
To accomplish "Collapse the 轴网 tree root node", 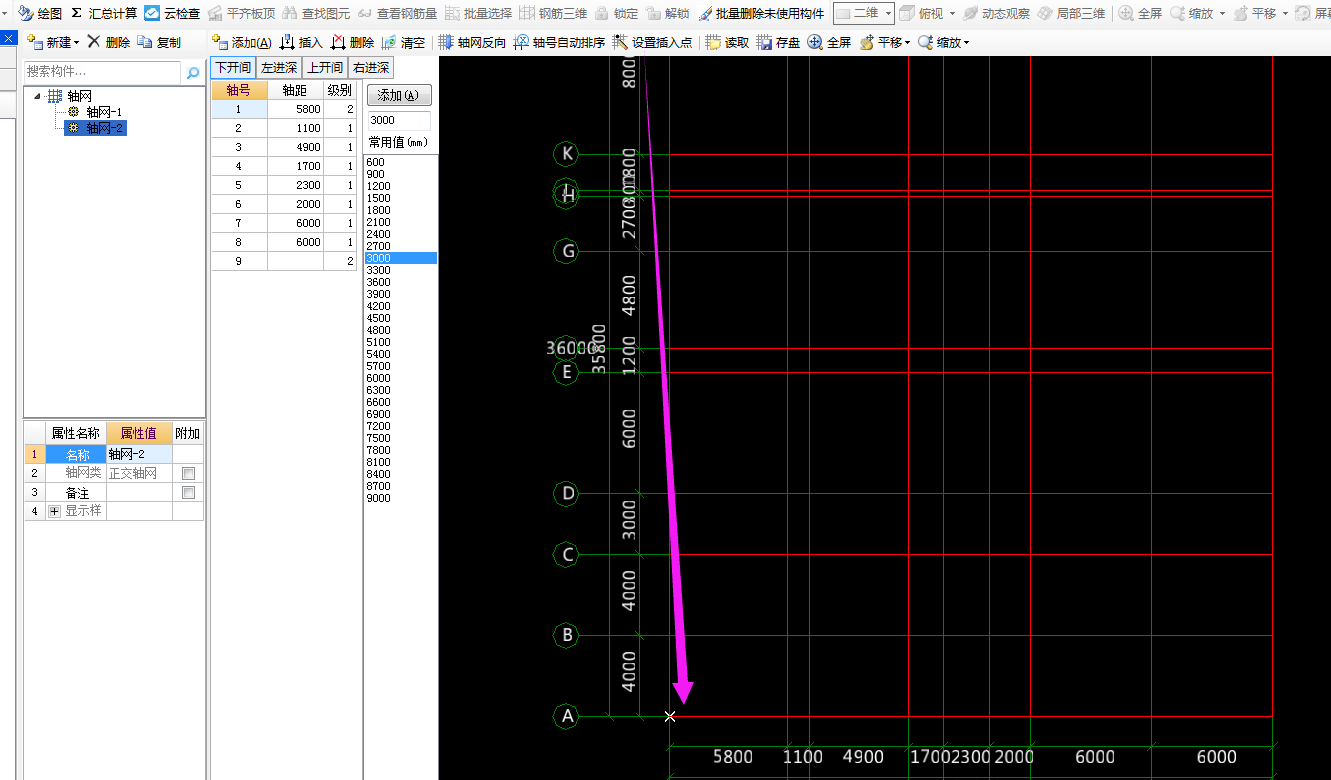I will pos(37,96).
